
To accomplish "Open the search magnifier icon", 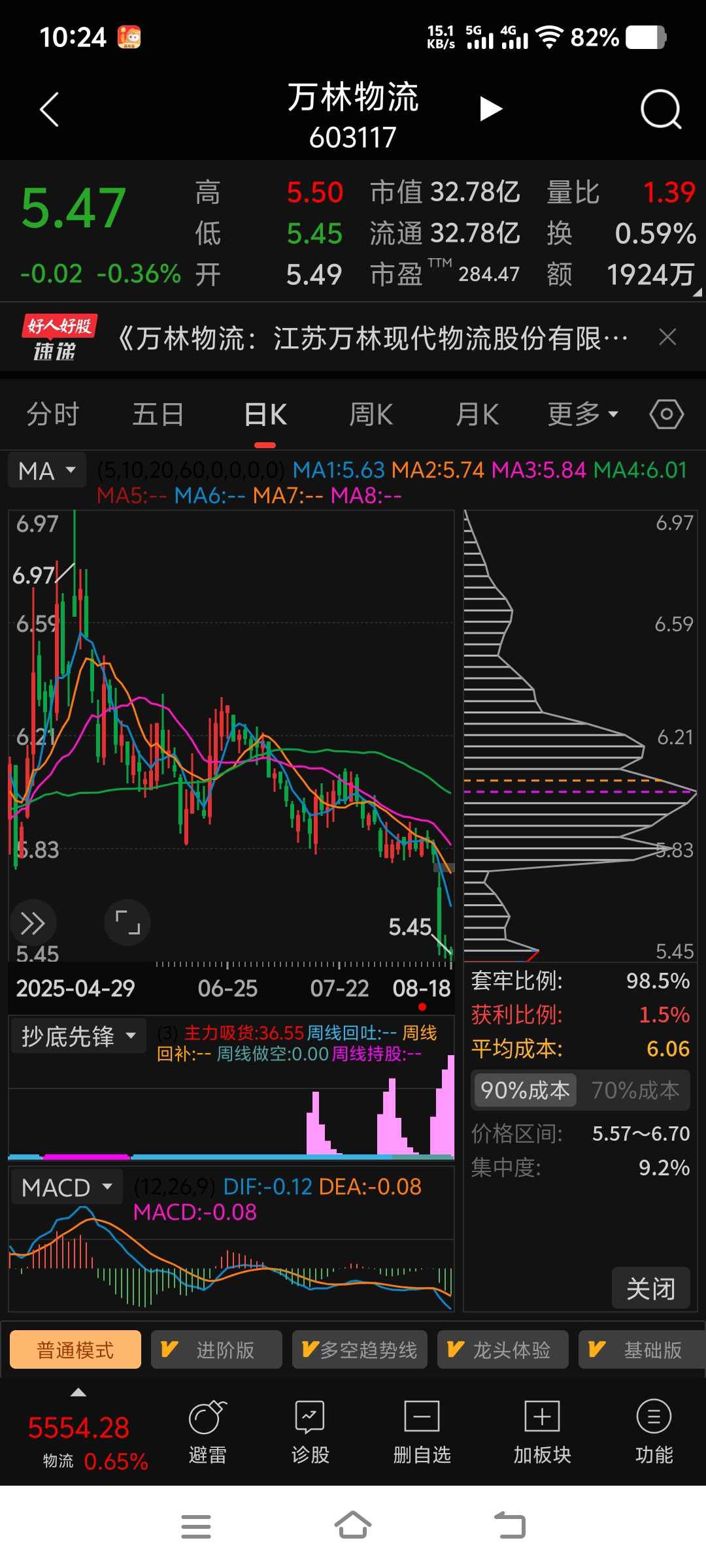I will [x=661, y=109].
